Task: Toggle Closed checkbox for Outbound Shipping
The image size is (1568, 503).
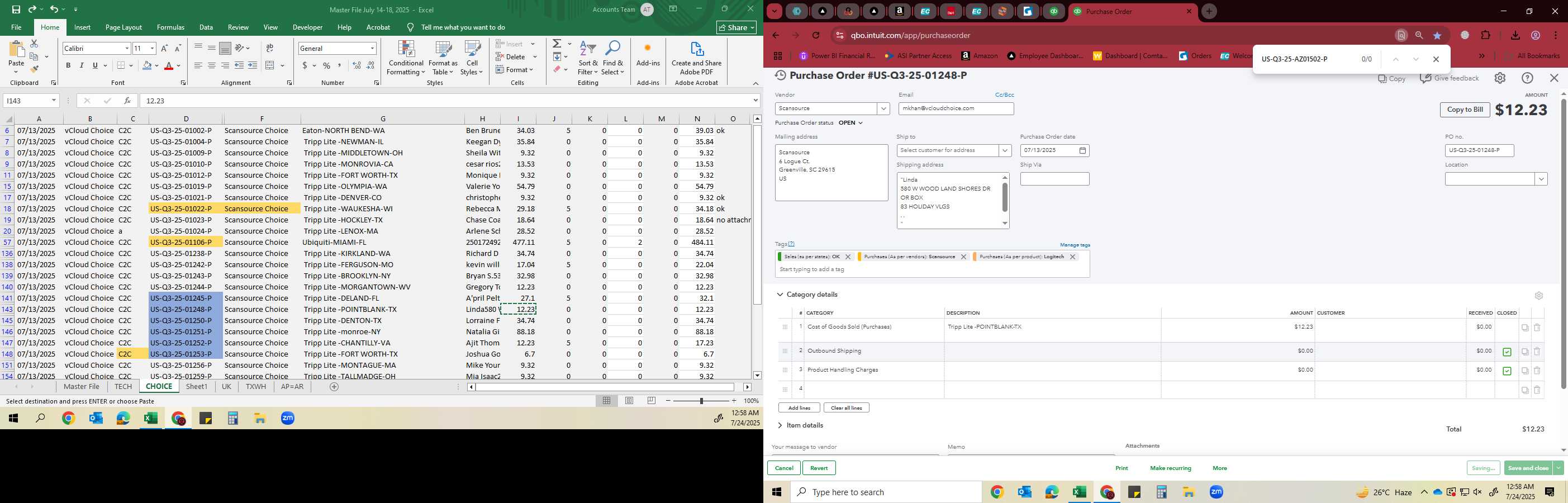Action: coord(1507,352)
